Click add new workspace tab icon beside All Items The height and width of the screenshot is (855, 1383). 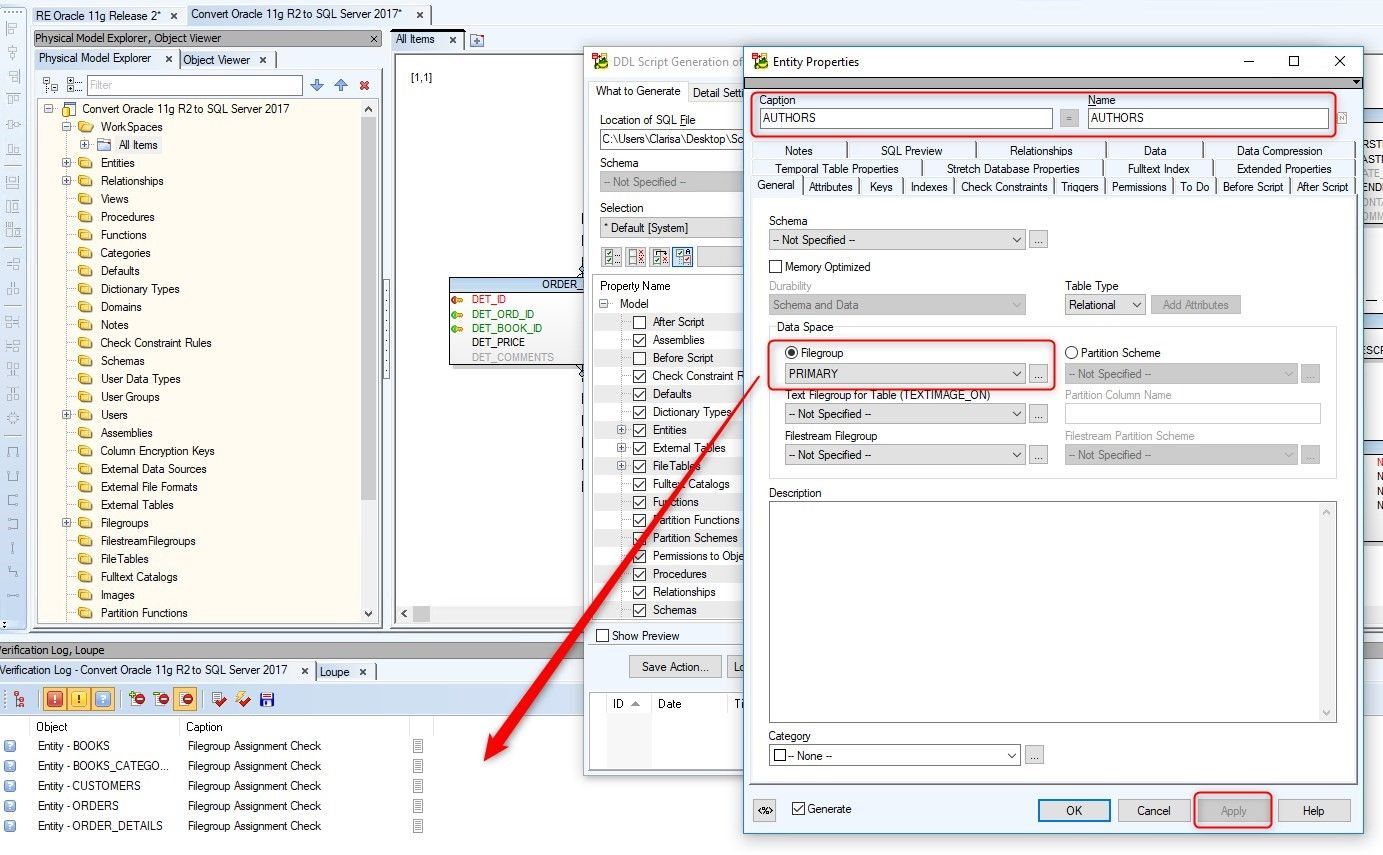[477, 40]
